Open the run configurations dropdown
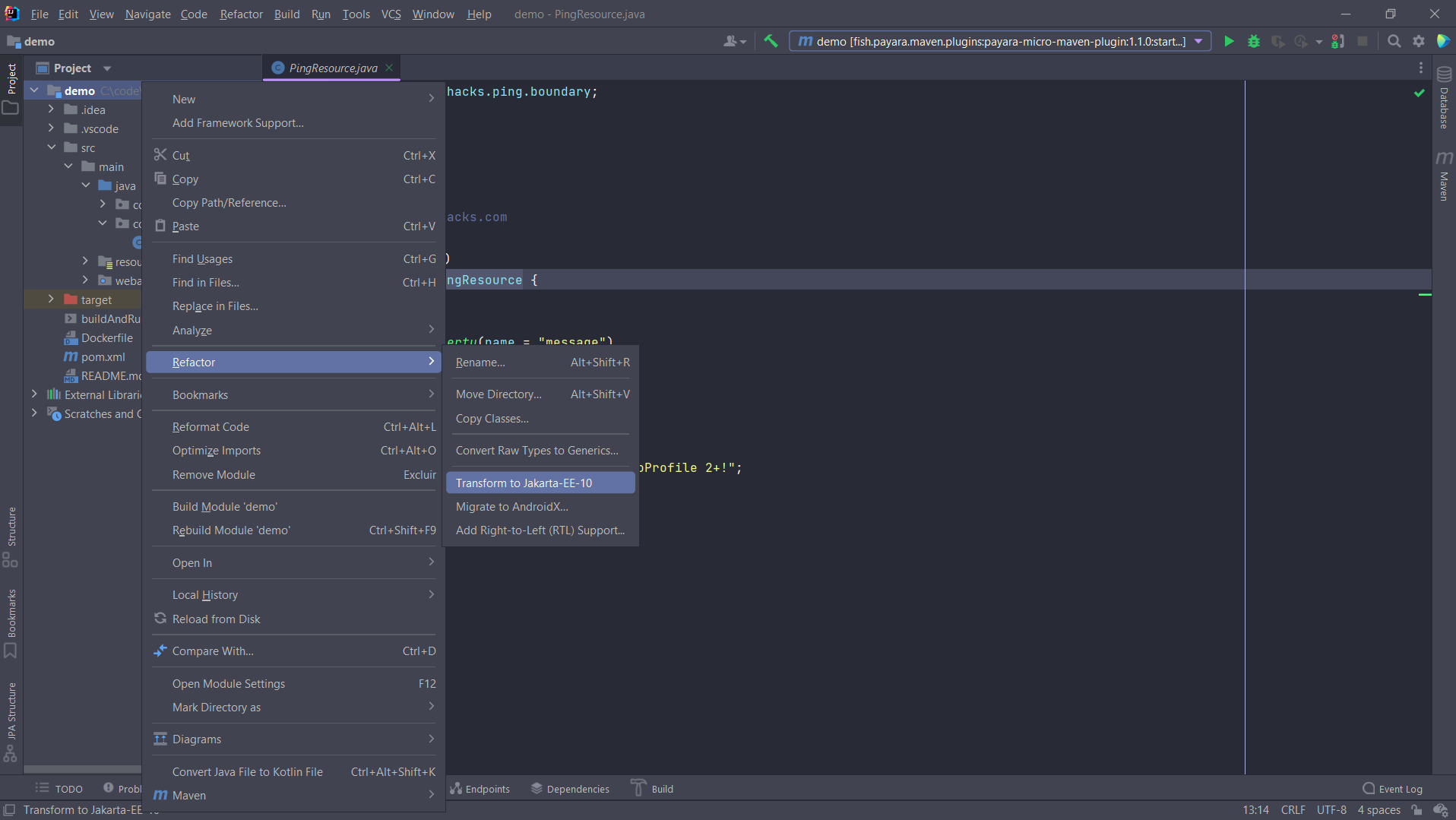 1198,41
